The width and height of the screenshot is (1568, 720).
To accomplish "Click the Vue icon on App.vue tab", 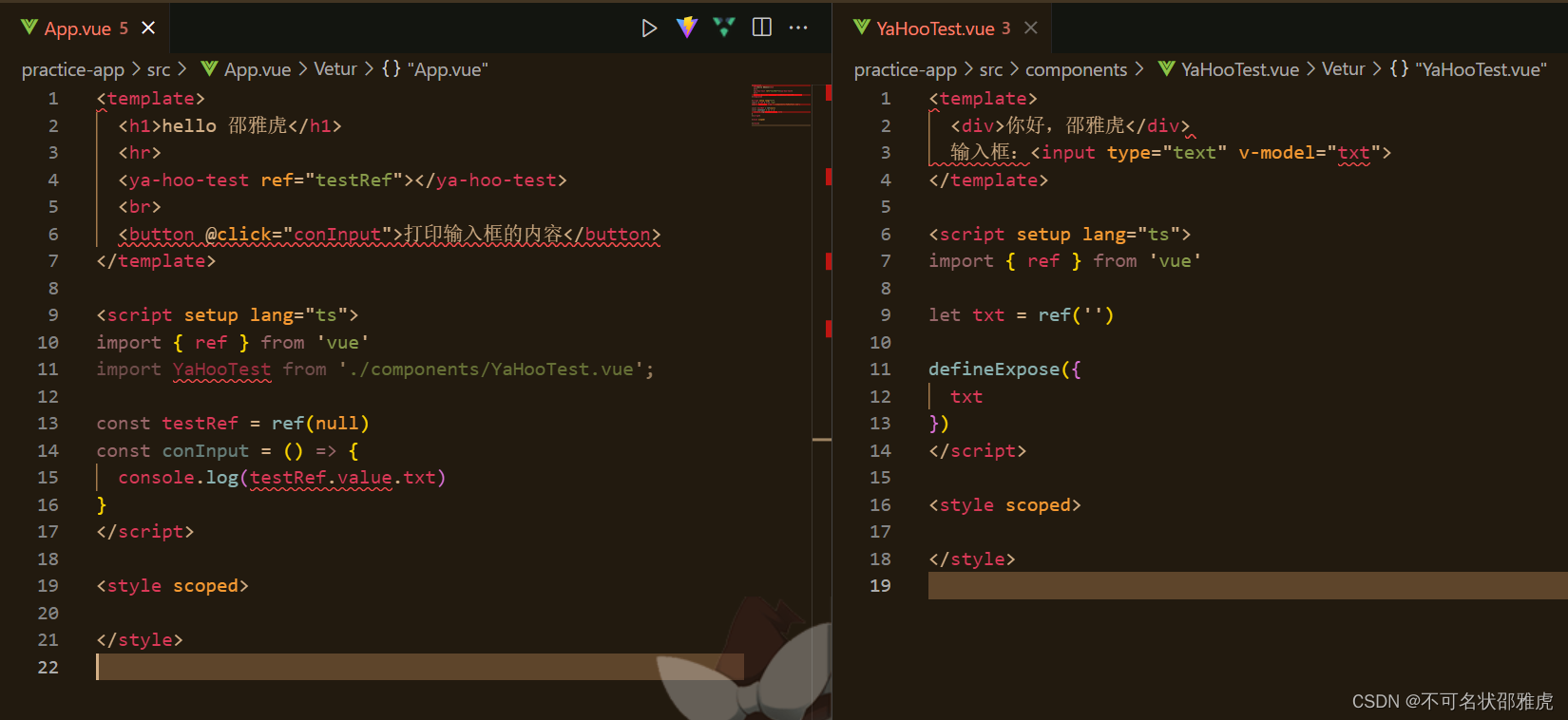I will 29,28.
